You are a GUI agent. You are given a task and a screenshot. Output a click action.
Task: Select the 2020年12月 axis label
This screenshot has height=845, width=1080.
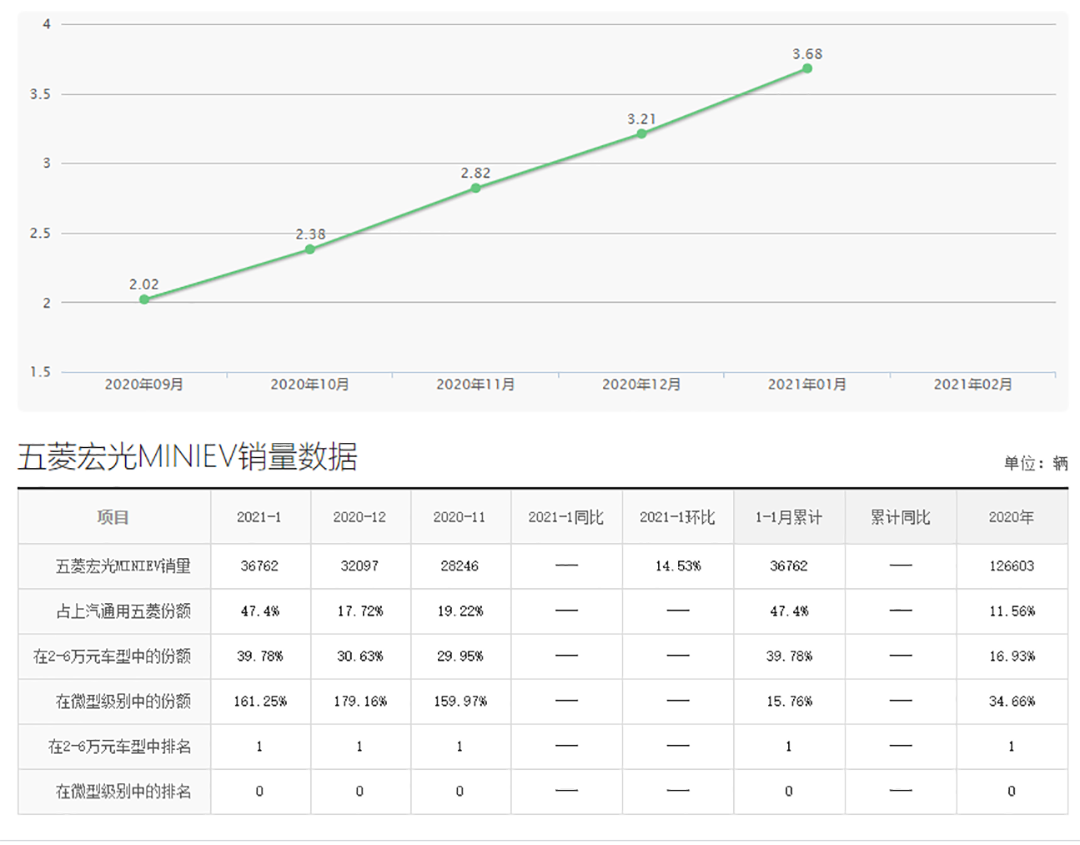[x=641, y=384]
